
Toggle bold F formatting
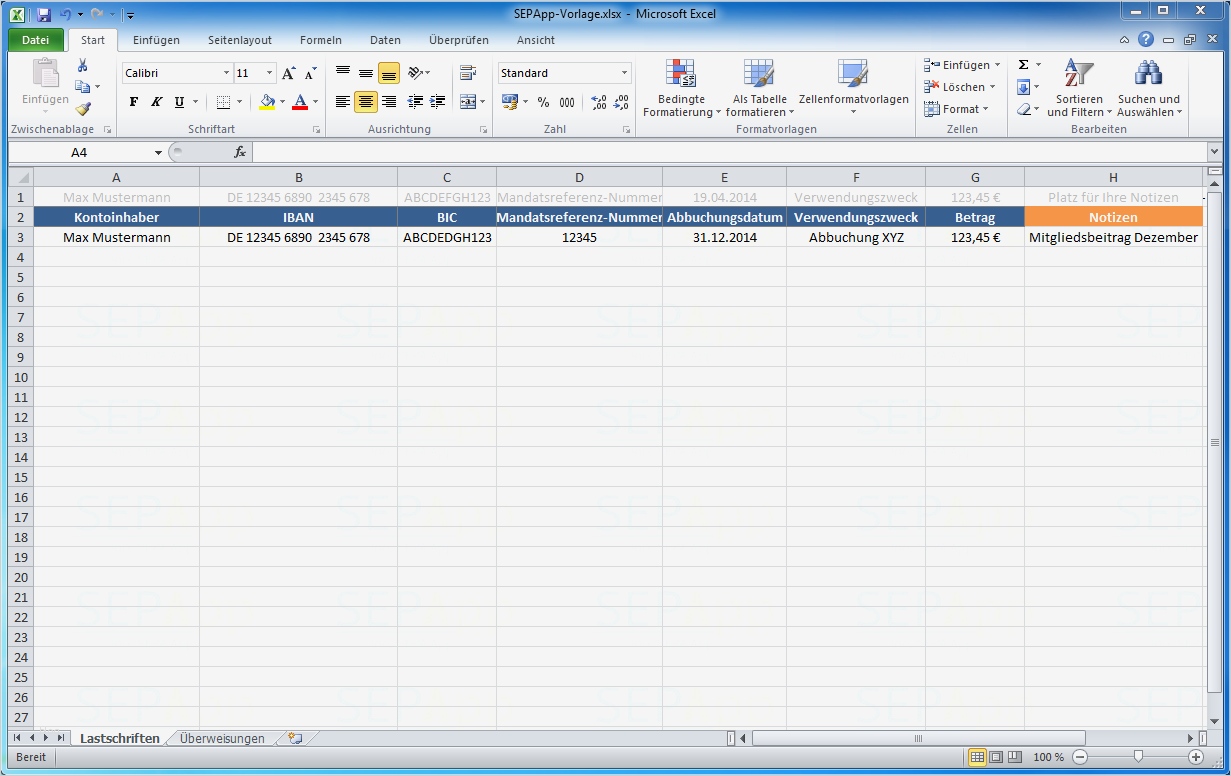(134, 102)
